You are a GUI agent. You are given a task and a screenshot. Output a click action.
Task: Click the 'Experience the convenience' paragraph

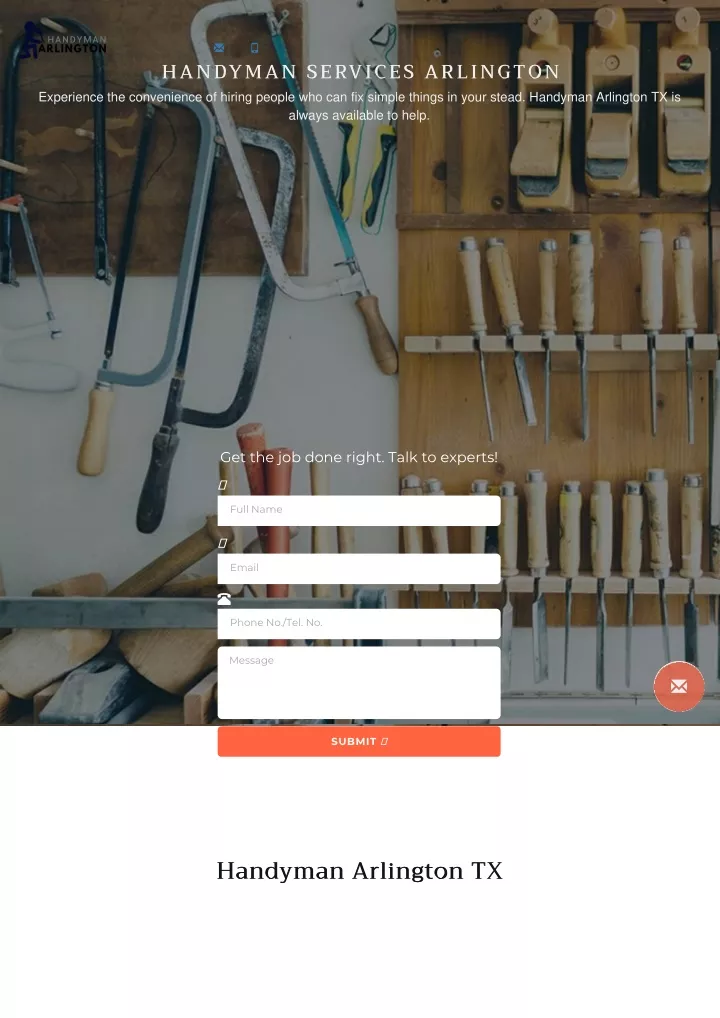[x=359, y=106]
